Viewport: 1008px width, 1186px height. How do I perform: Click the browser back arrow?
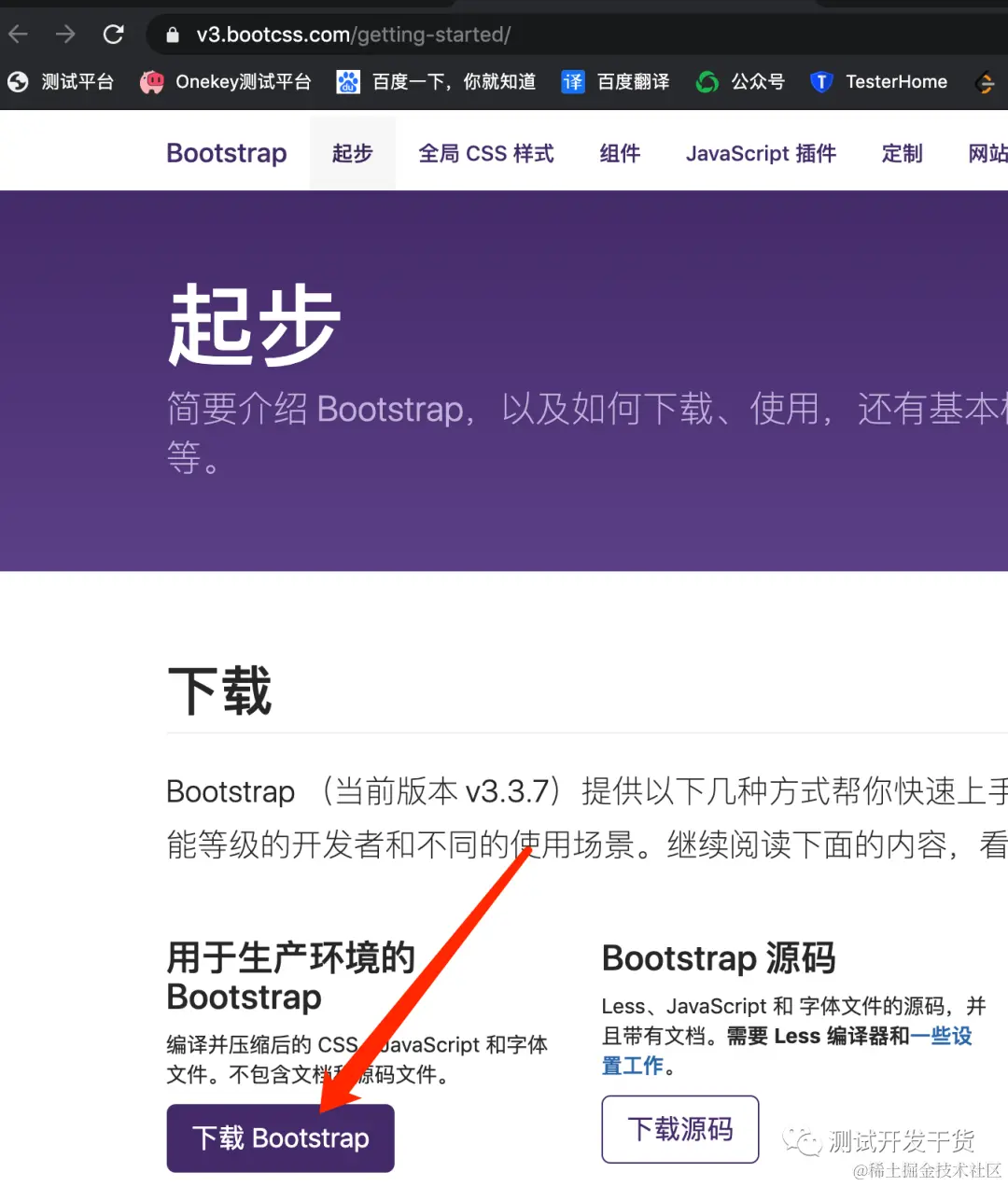pyautogui.click(x=18, y=35)
